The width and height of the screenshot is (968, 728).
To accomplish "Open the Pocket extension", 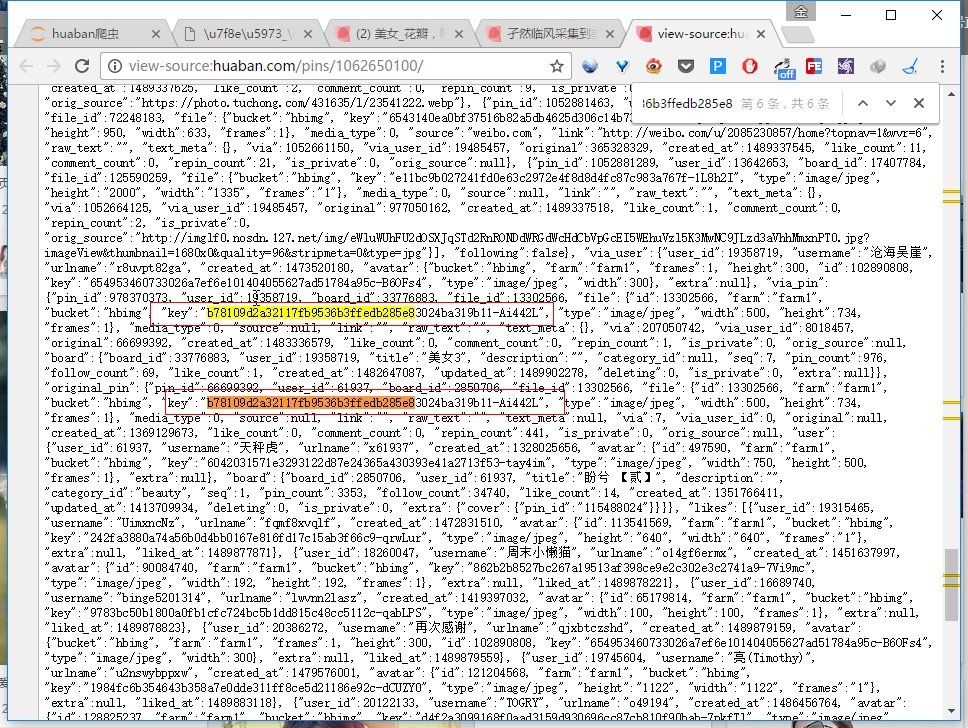I will (685, 67).
